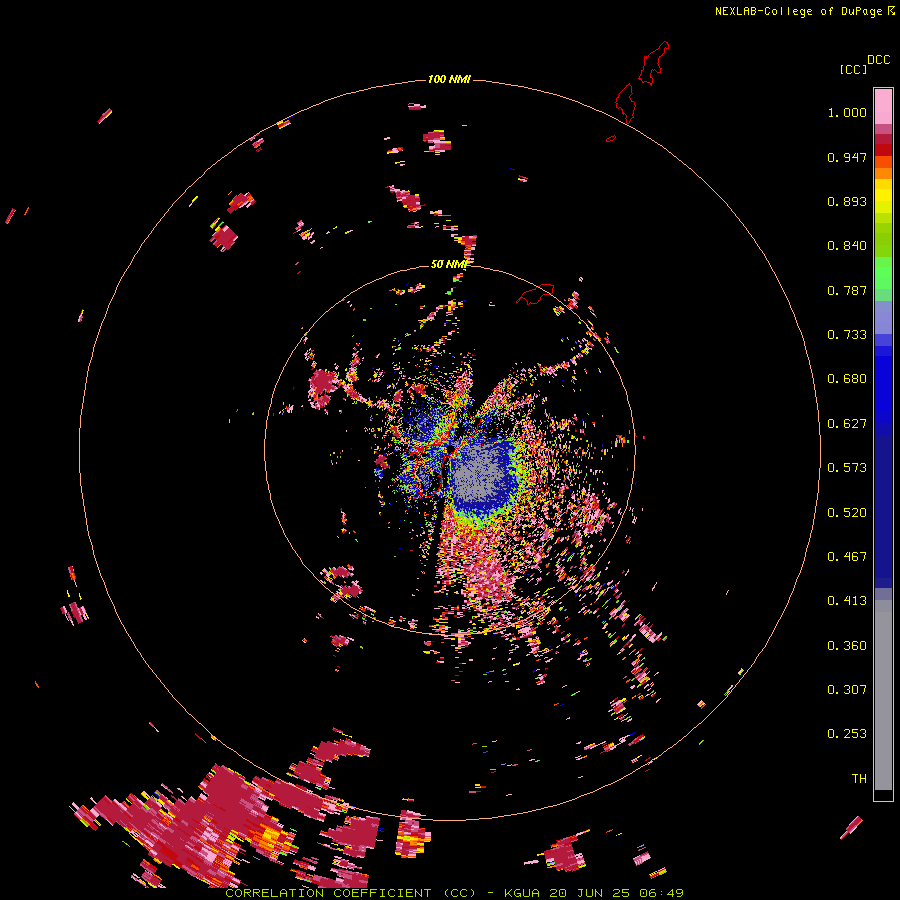Click the NEXLAB-College of DuPage label

coord(798,11)
